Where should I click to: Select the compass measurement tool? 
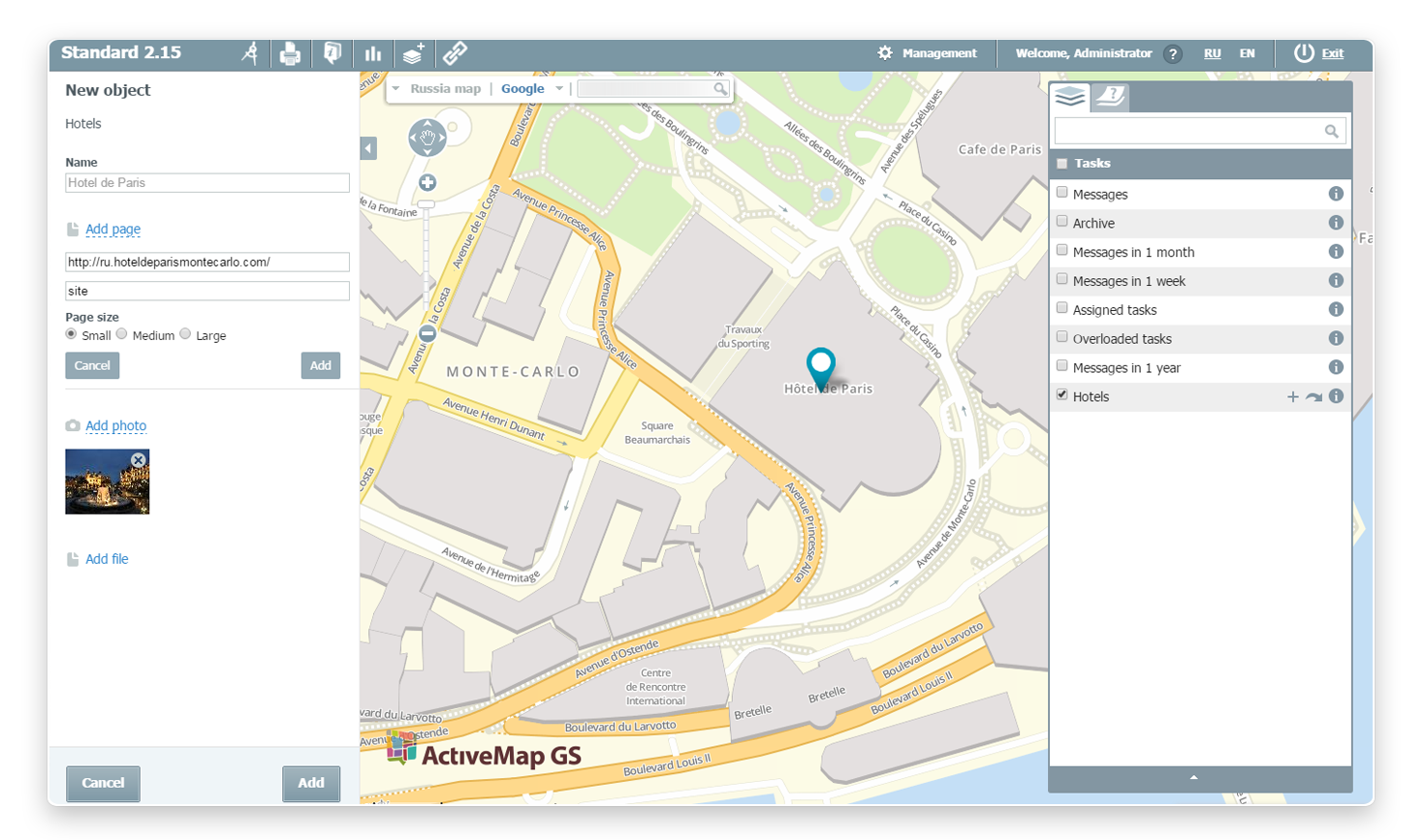point(250,53)
